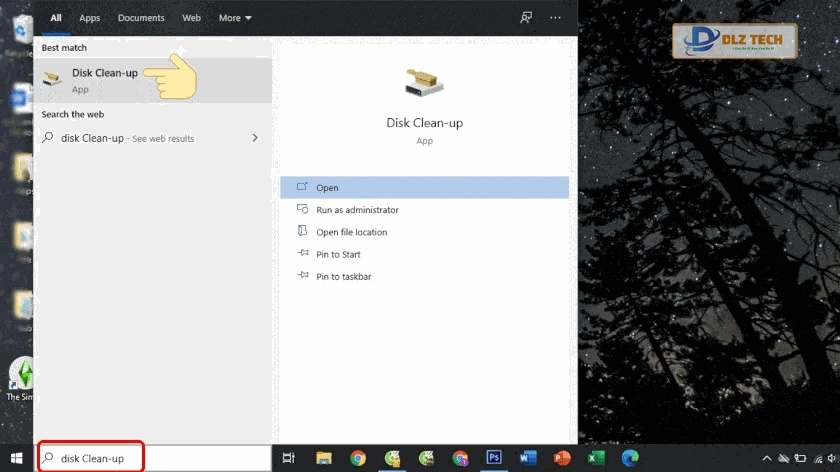This screenshot has width=840, height=472.
Task: Choose Pin to taskbar option
Action: click(x=343, y=276)
